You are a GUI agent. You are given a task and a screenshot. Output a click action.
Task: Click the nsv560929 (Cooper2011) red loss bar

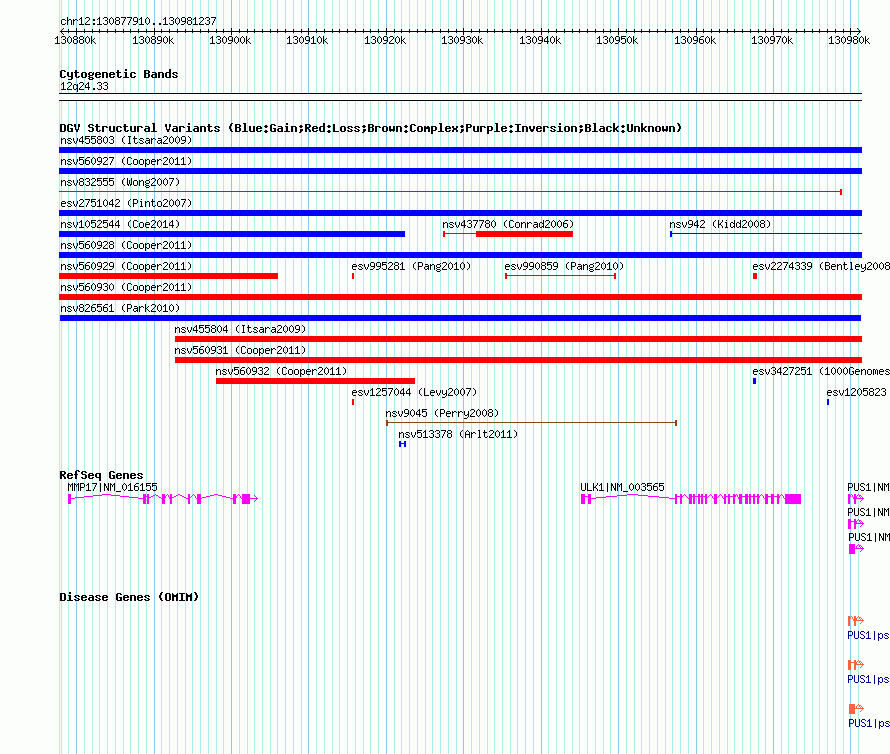[x=169, y=276]
